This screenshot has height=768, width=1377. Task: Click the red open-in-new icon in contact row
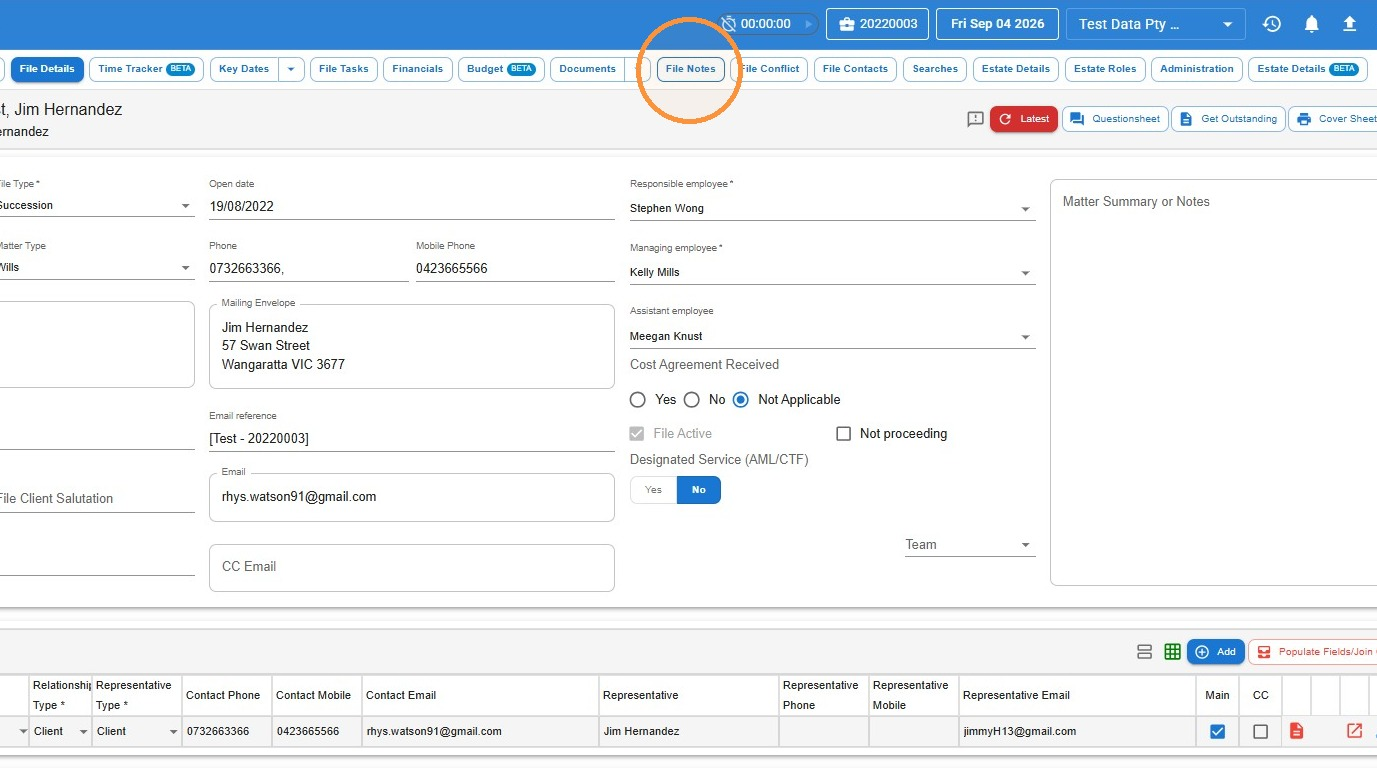click(x=1354, y=731)
